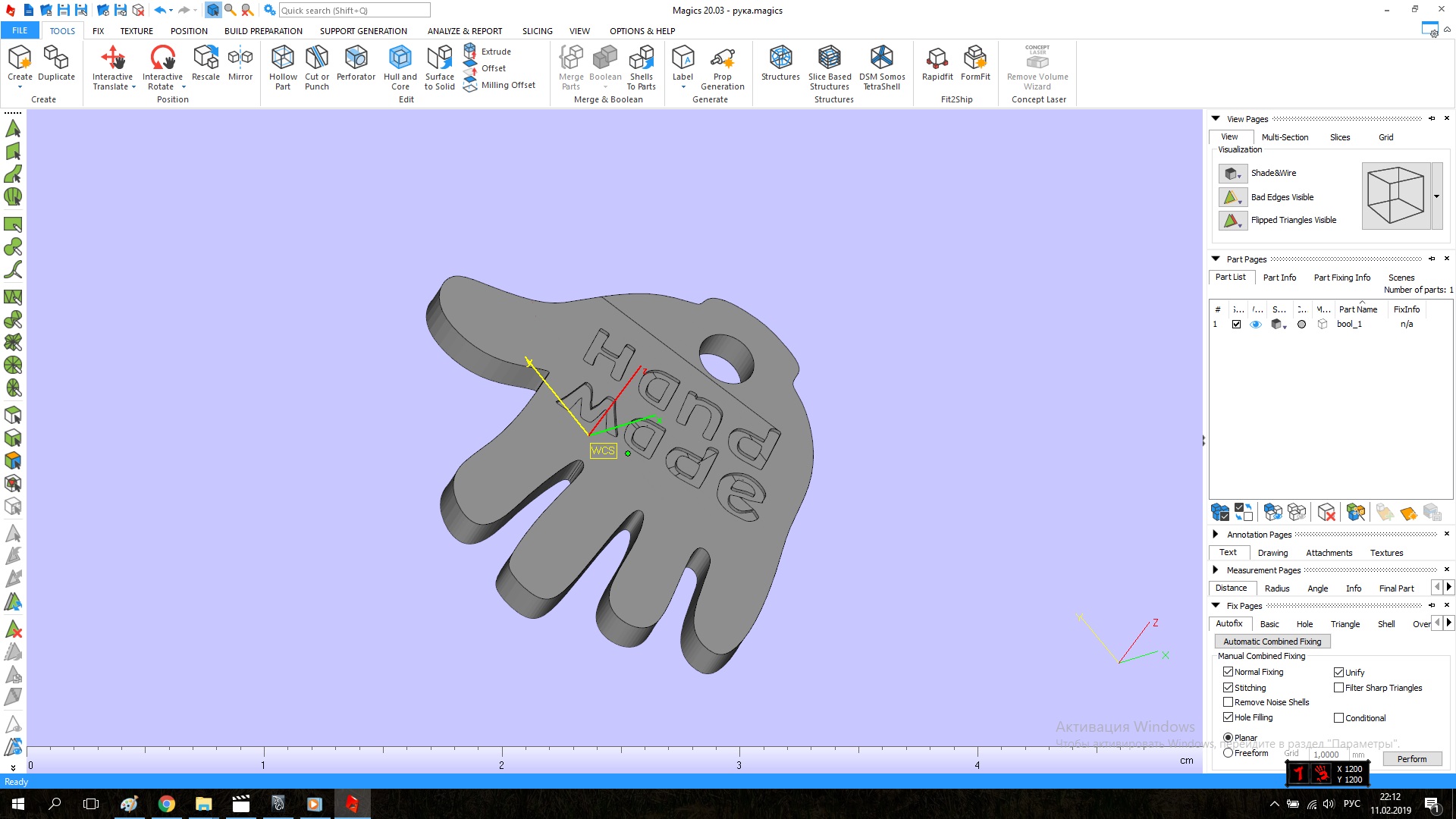Click the Surface to Solid tool

click(x=440, y=67)
